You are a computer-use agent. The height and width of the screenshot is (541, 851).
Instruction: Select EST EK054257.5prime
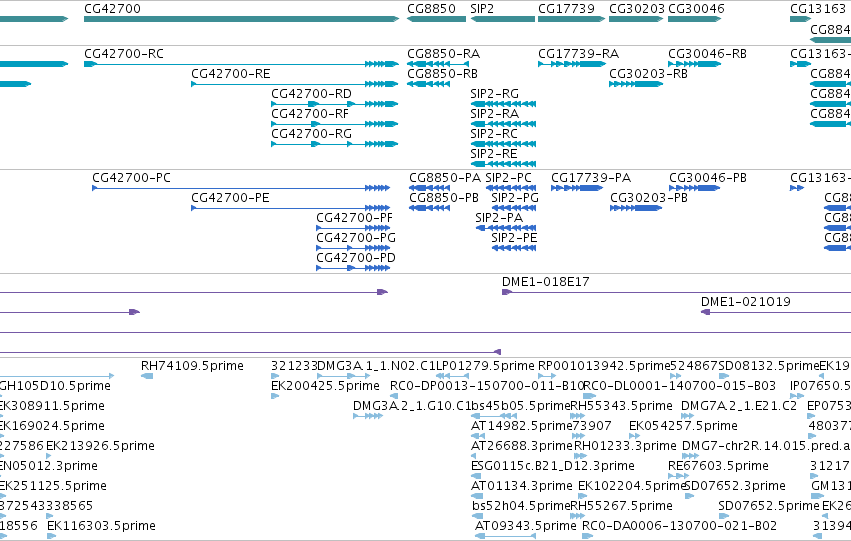click(634, 436)
